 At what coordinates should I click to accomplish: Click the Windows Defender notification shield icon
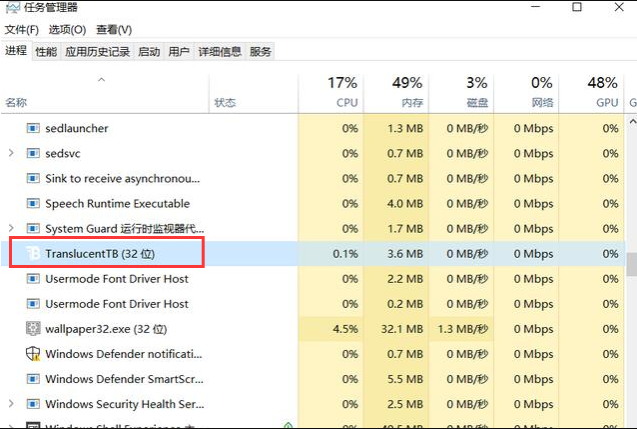[33, 354]
